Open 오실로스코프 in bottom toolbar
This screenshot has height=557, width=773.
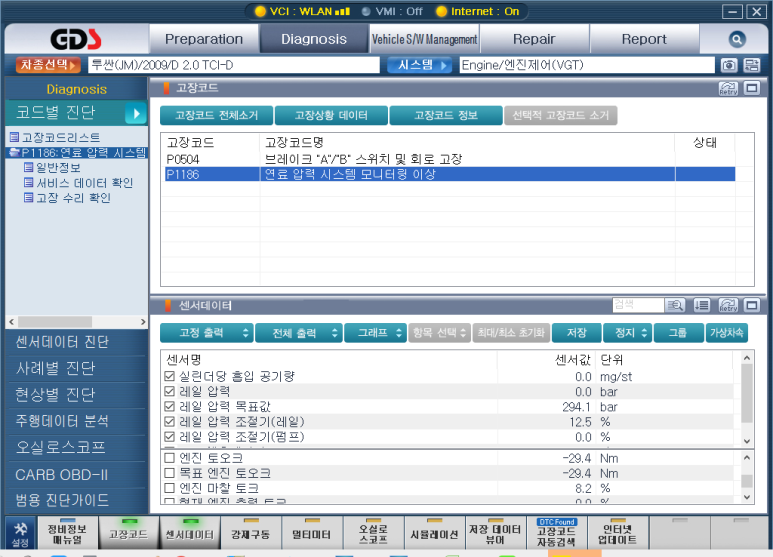[373, 533]
